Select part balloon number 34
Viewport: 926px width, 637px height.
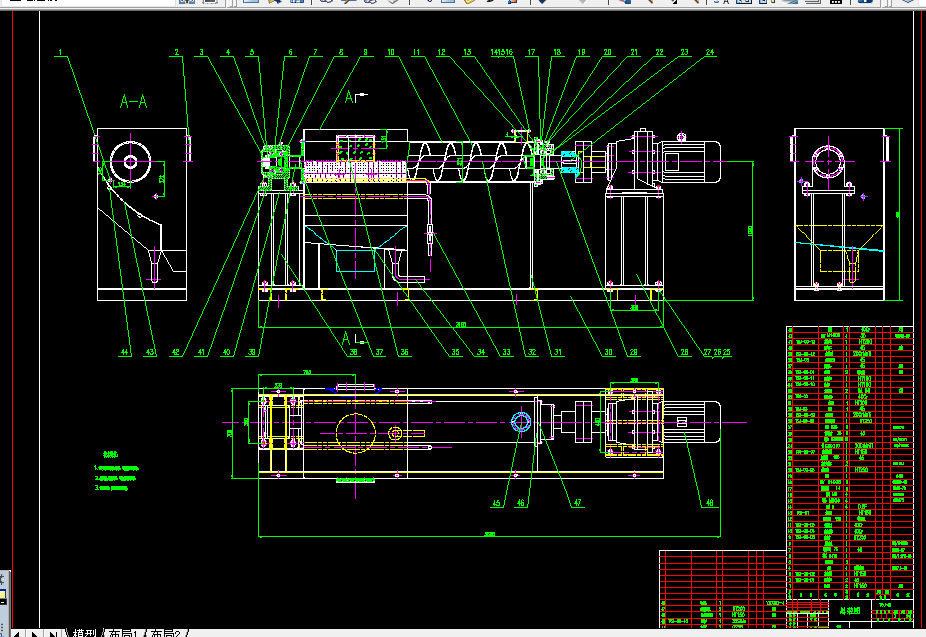481,352
